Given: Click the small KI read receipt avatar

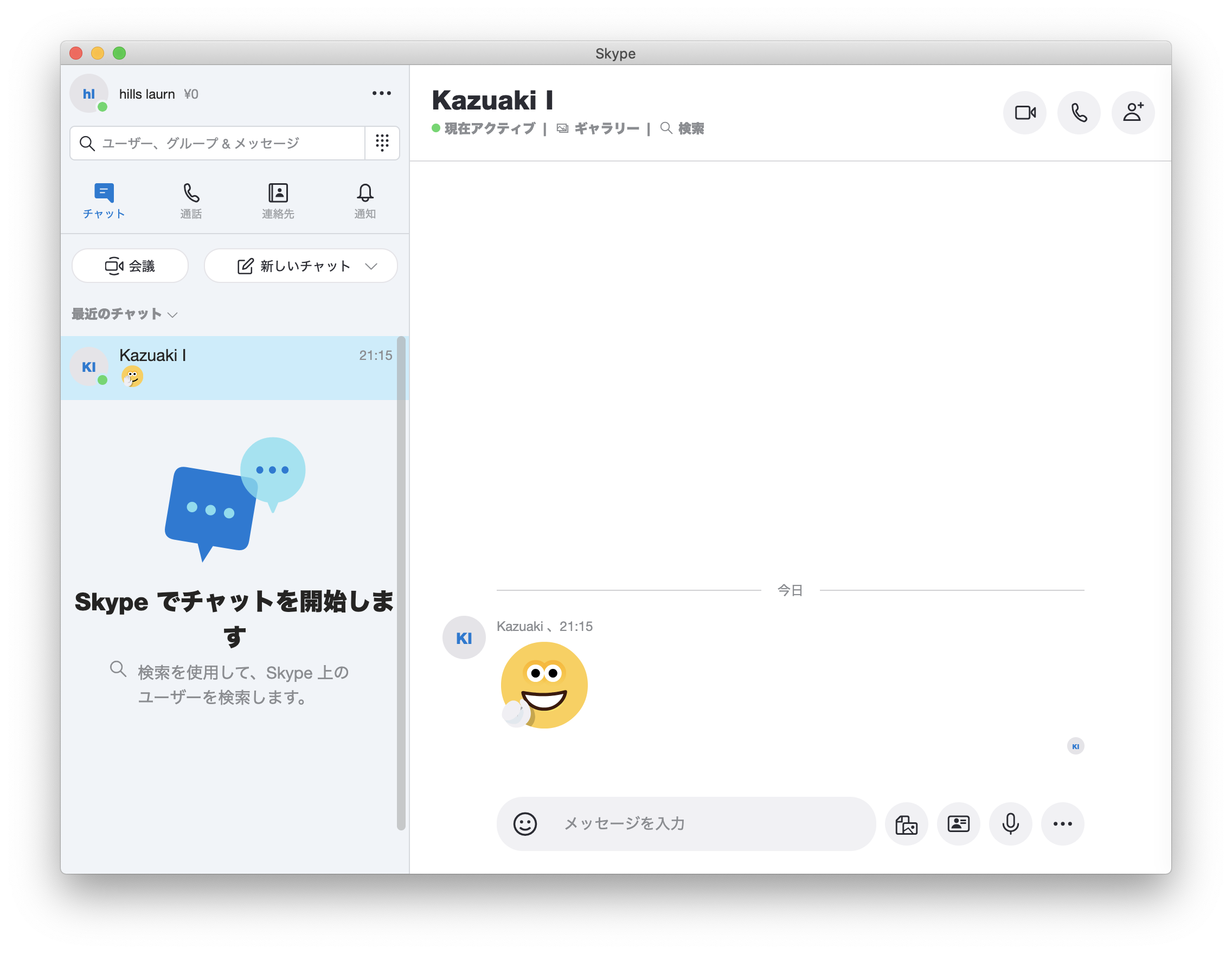Looking at the screenshot, I should coord(1075,746).
